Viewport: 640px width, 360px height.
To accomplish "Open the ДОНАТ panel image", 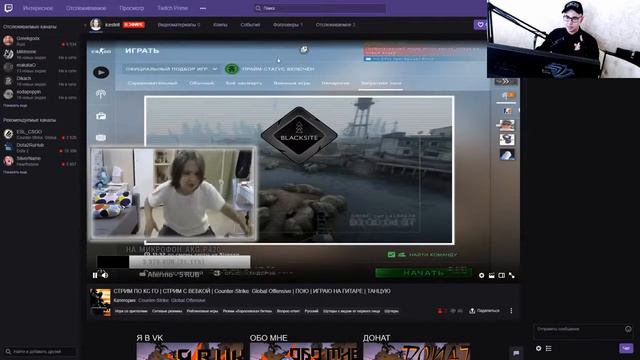I will tap(417, 351).
